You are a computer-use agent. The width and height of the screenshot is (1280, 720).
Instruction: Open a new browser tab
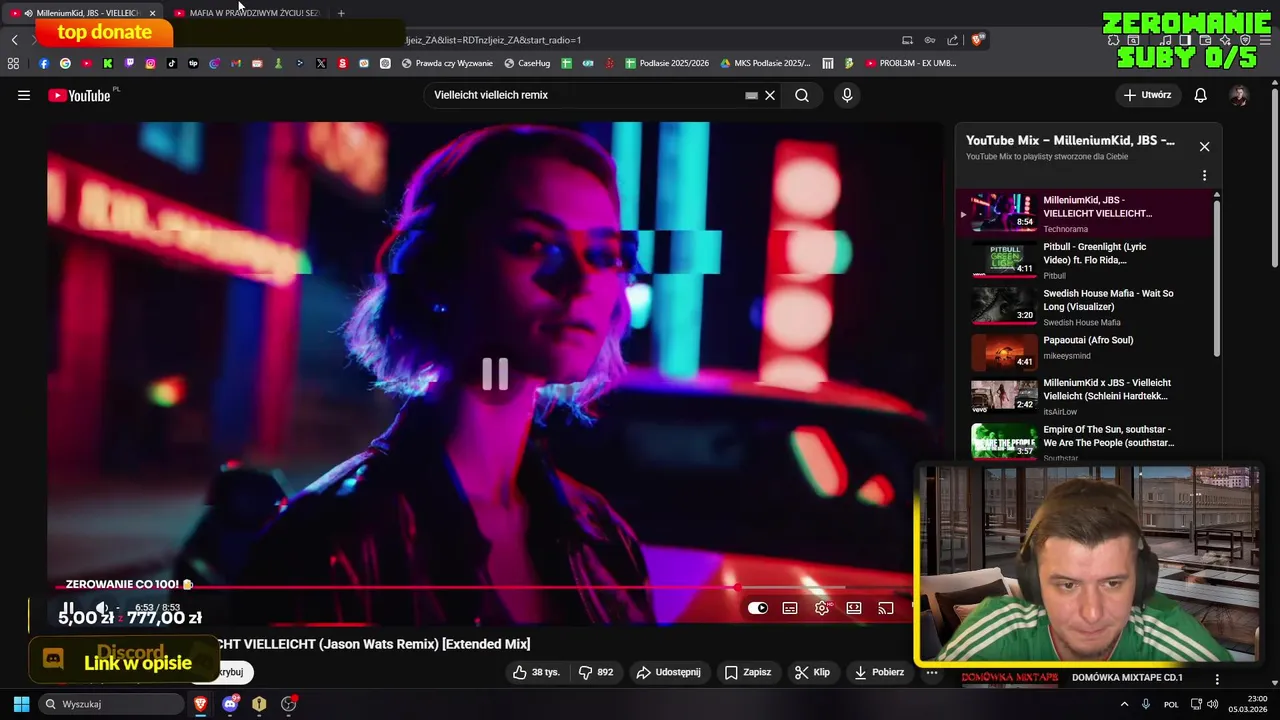[x=341, y=13]
